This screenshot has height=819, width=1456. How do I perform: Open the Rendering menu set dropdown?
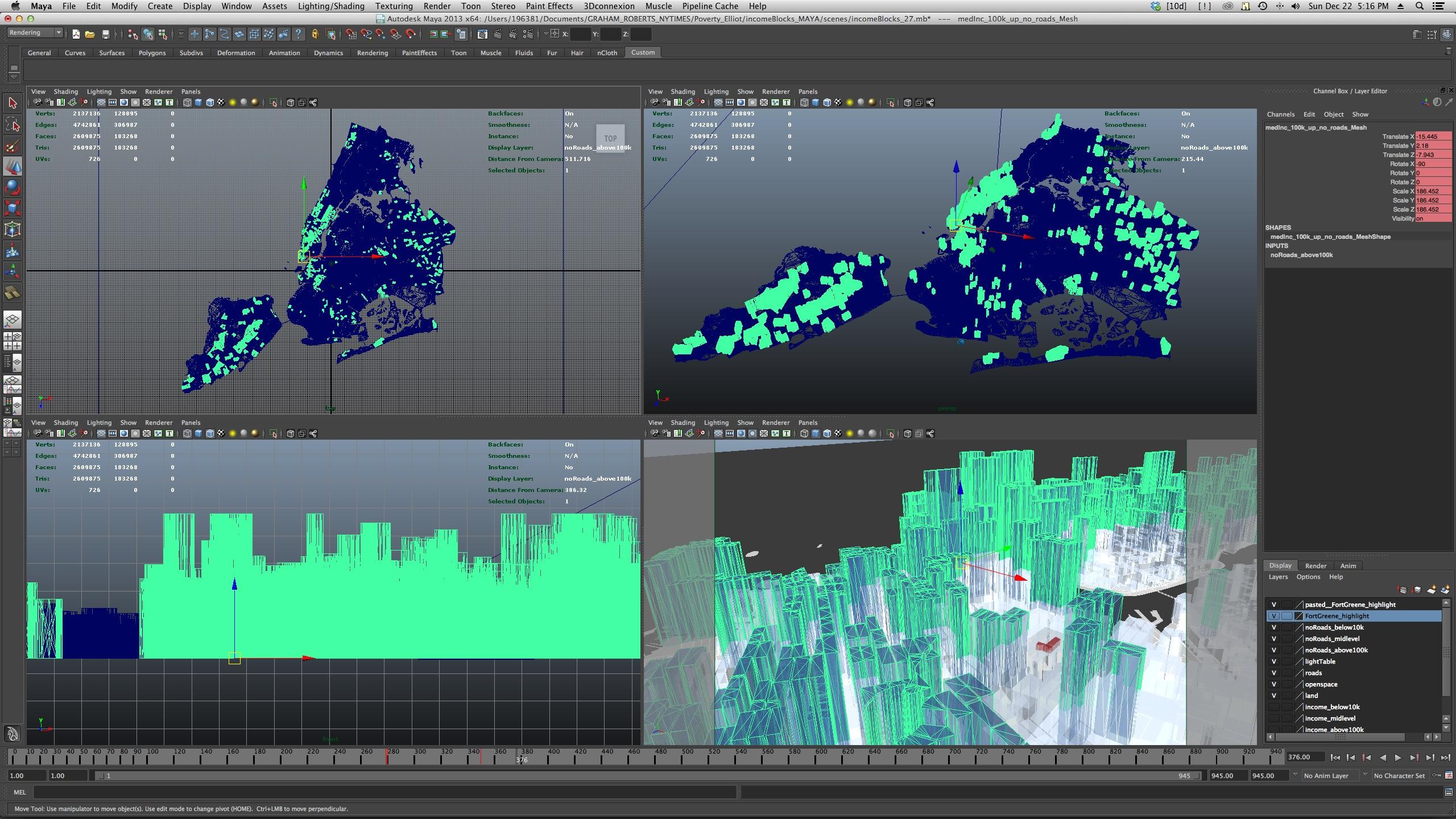pos(35,33)
